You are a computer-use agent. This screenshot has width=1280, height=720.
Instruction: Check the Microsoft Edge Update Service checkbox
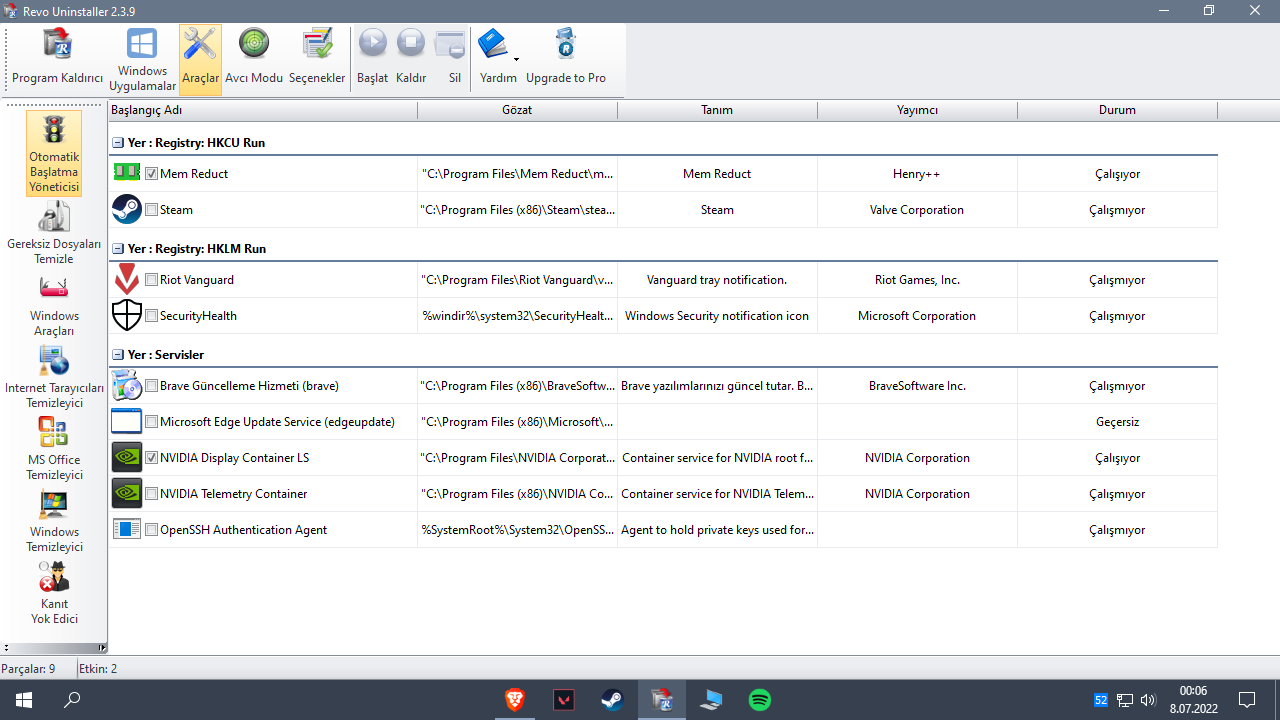[151, 422]
